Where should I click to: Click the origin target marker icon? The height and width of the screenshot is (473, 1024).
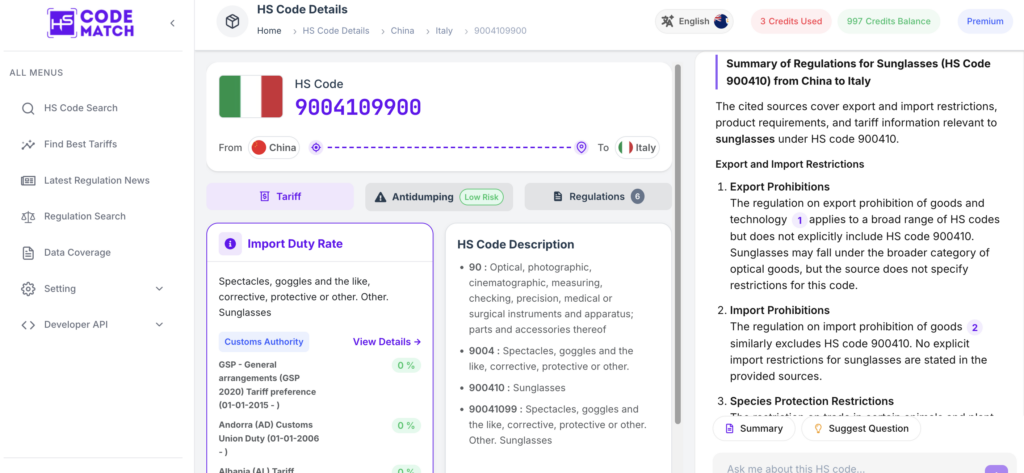pos(315,148)
